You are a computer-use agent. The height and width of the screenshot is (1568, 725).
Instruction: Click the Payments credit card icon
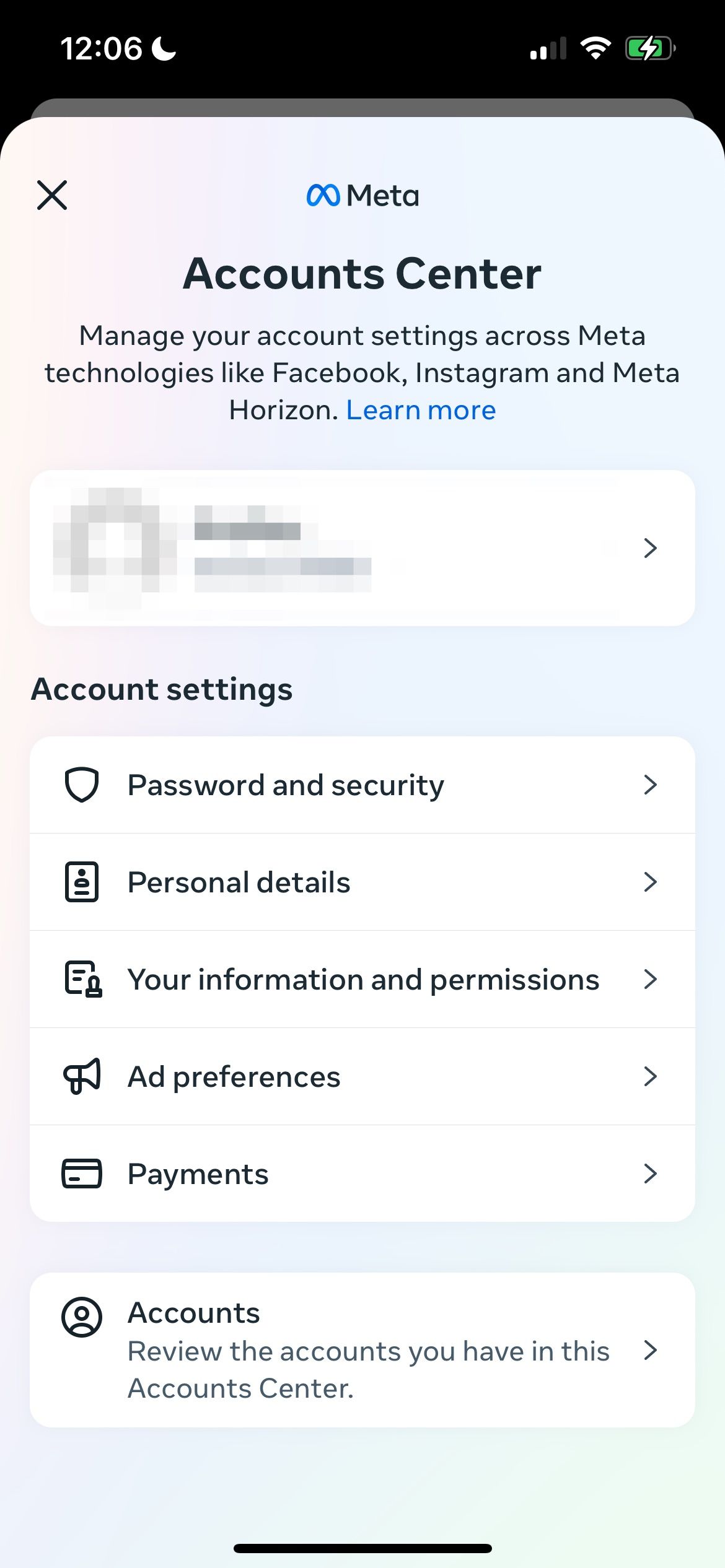coord(81,1172)
